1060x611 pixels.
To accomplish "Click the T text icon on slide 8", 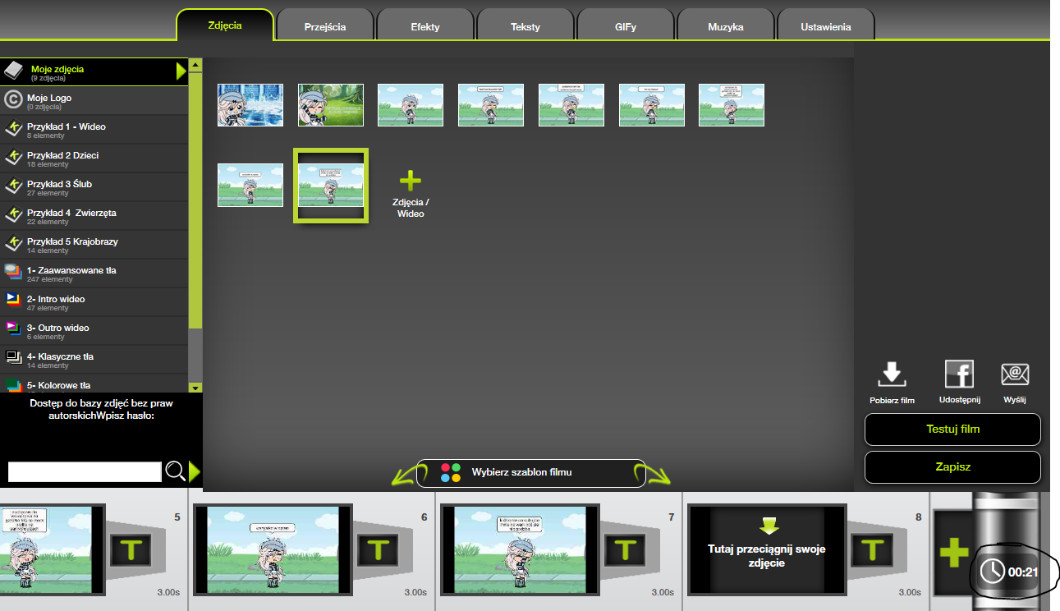I will tap(874, 549).
